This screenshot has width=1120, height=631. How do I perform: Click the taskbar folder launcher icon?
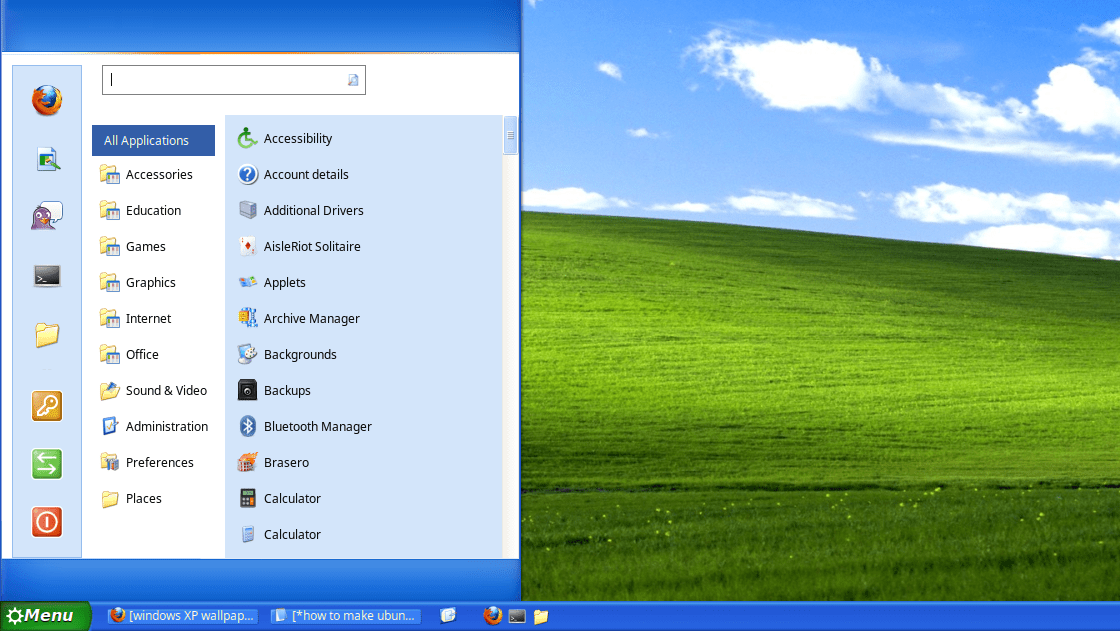541,616
